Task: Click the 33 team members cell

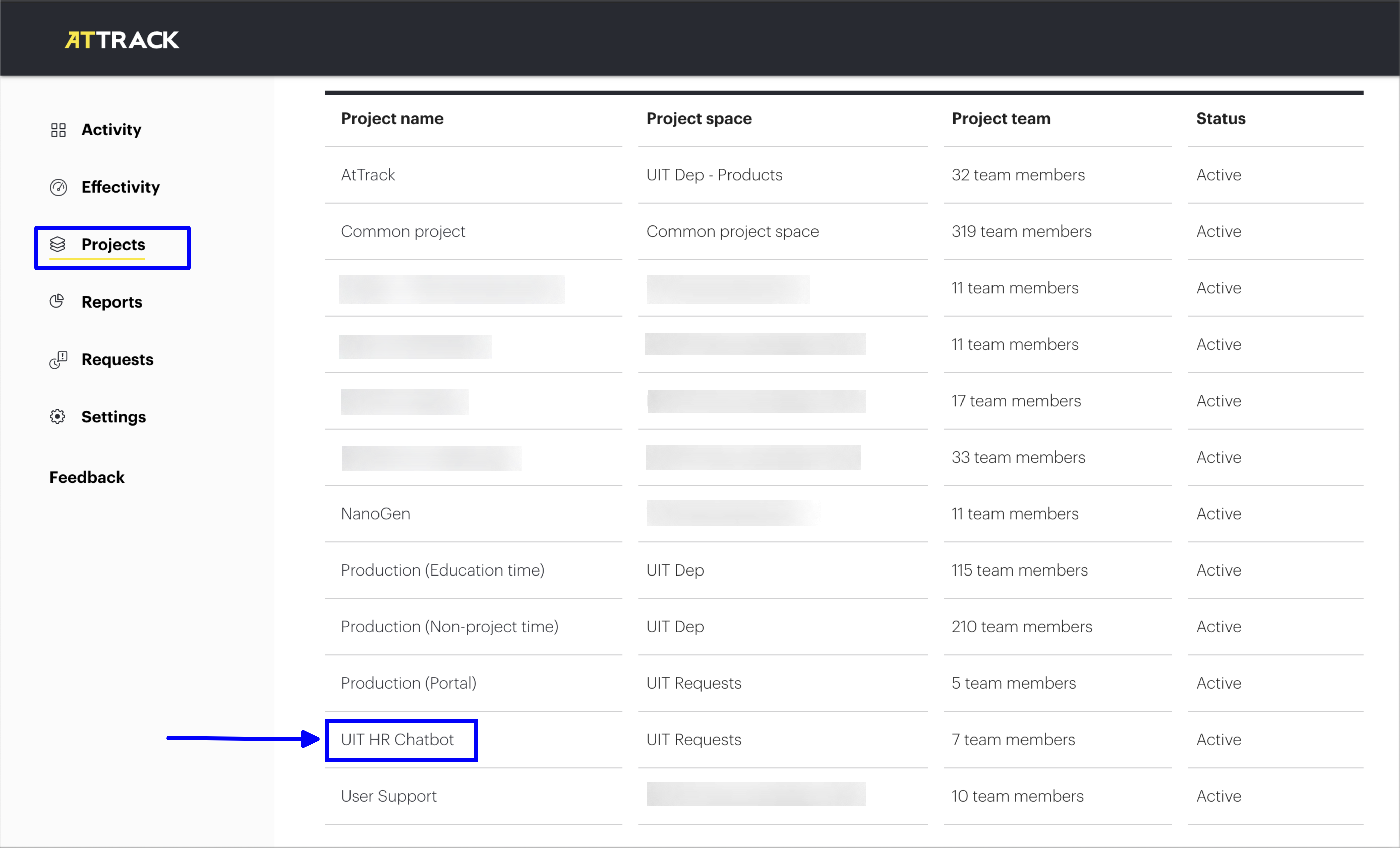Action: 1018,457
